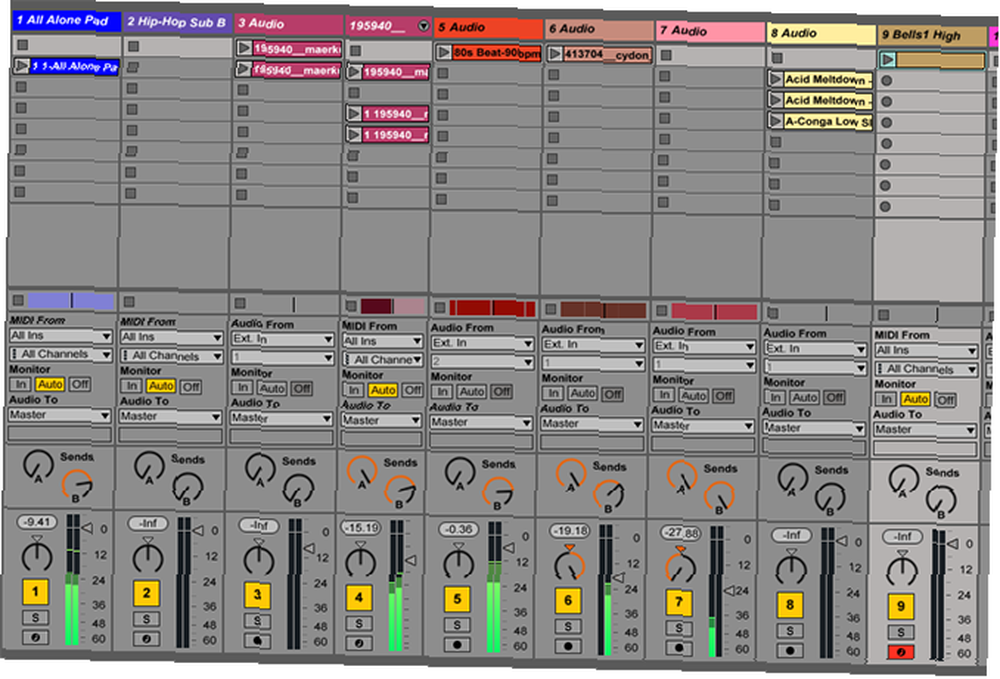Viewport: 1000px width, 679px height.
Task: Adjust pan knob on track 6
Action: [x=569, y=566]
